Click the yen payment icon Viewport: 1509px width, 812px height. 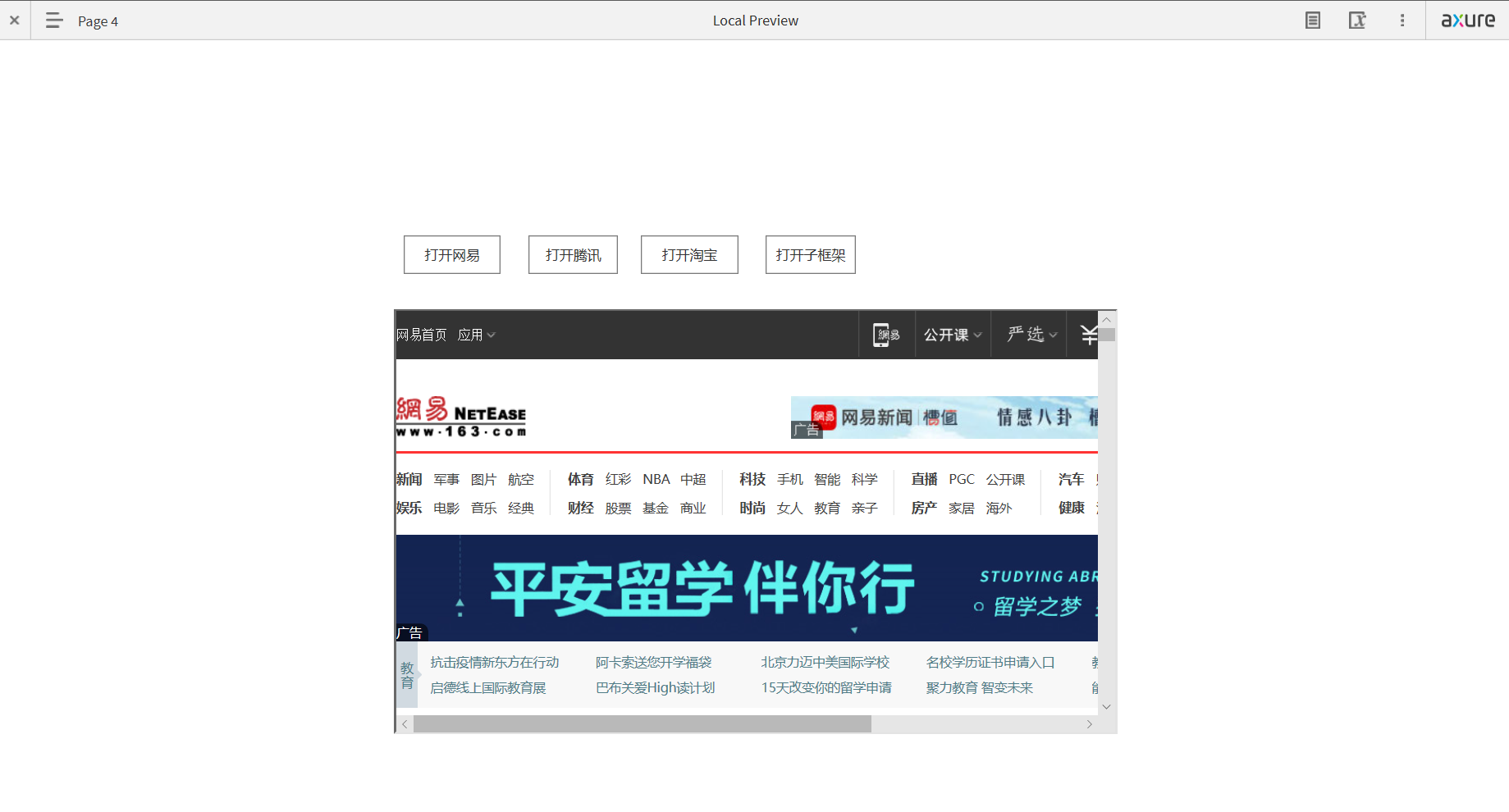(x=1087, y=335)
